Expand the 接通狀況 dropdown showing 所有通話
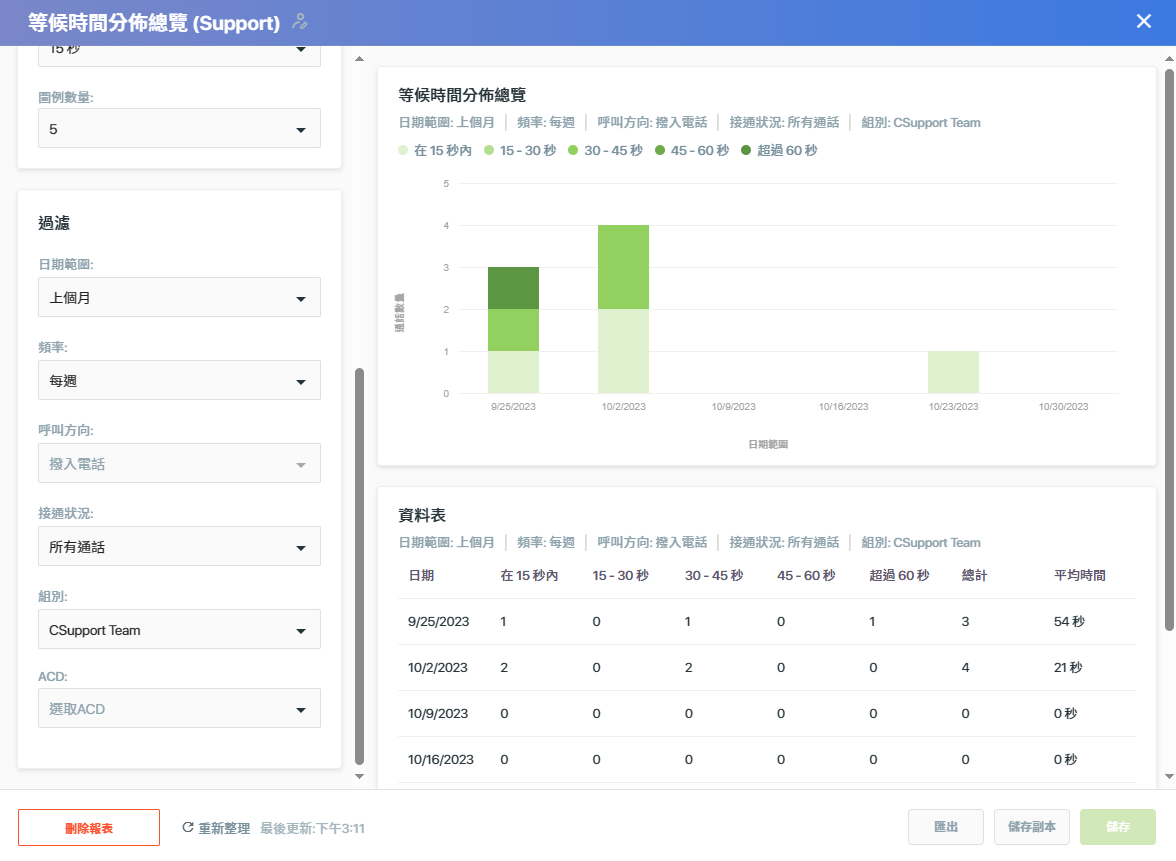1176x861 pixels. pos(179,547)
